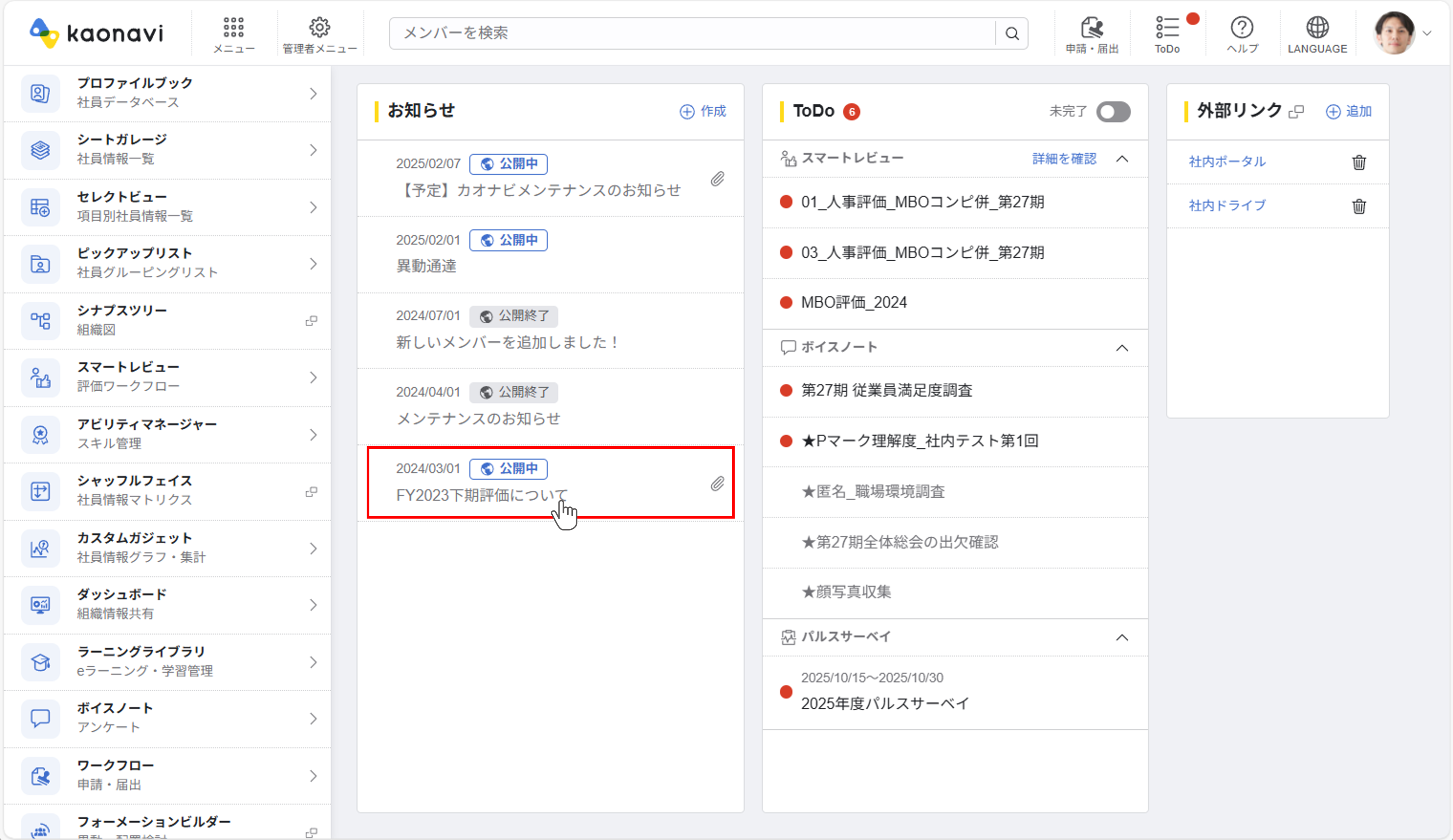The height and width of the screenshot is (840, 1453).
Task: Collapse the スマートレビュー ToDo section
Action: (1122, 158)
